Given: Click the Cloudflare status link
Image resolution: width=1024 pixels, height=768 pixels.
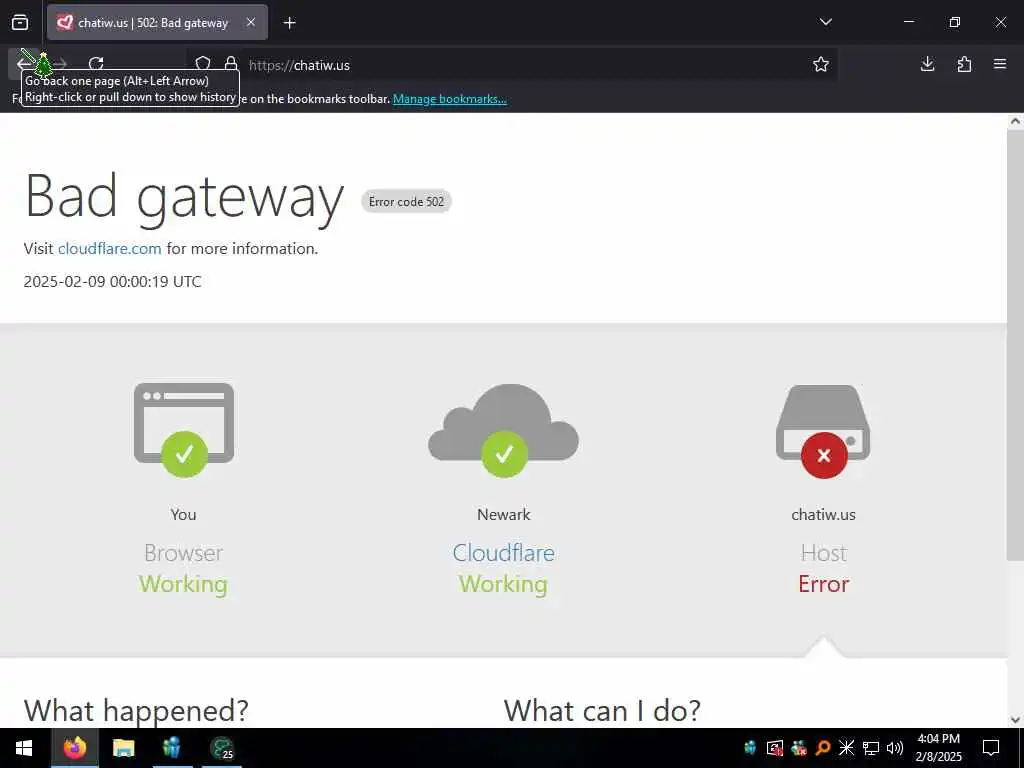Looking at the screenshot, I should click(x=504, y=553).
